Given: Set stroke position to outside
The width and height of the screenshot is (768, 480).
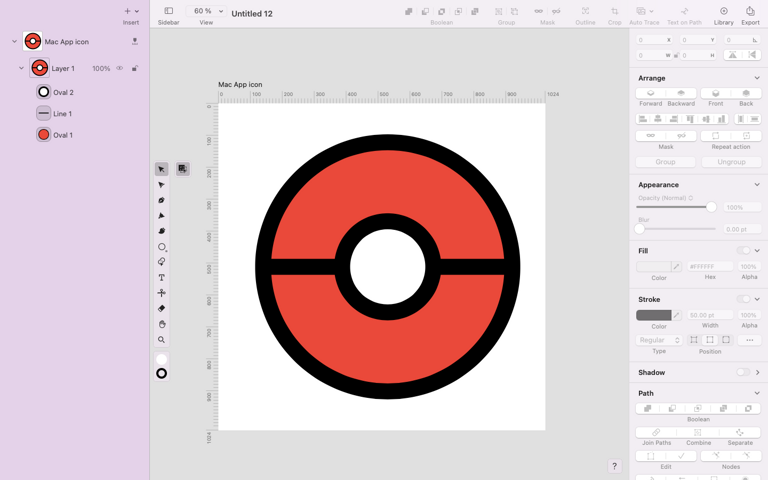Looking at the screenshot, I should coord(726,339).
